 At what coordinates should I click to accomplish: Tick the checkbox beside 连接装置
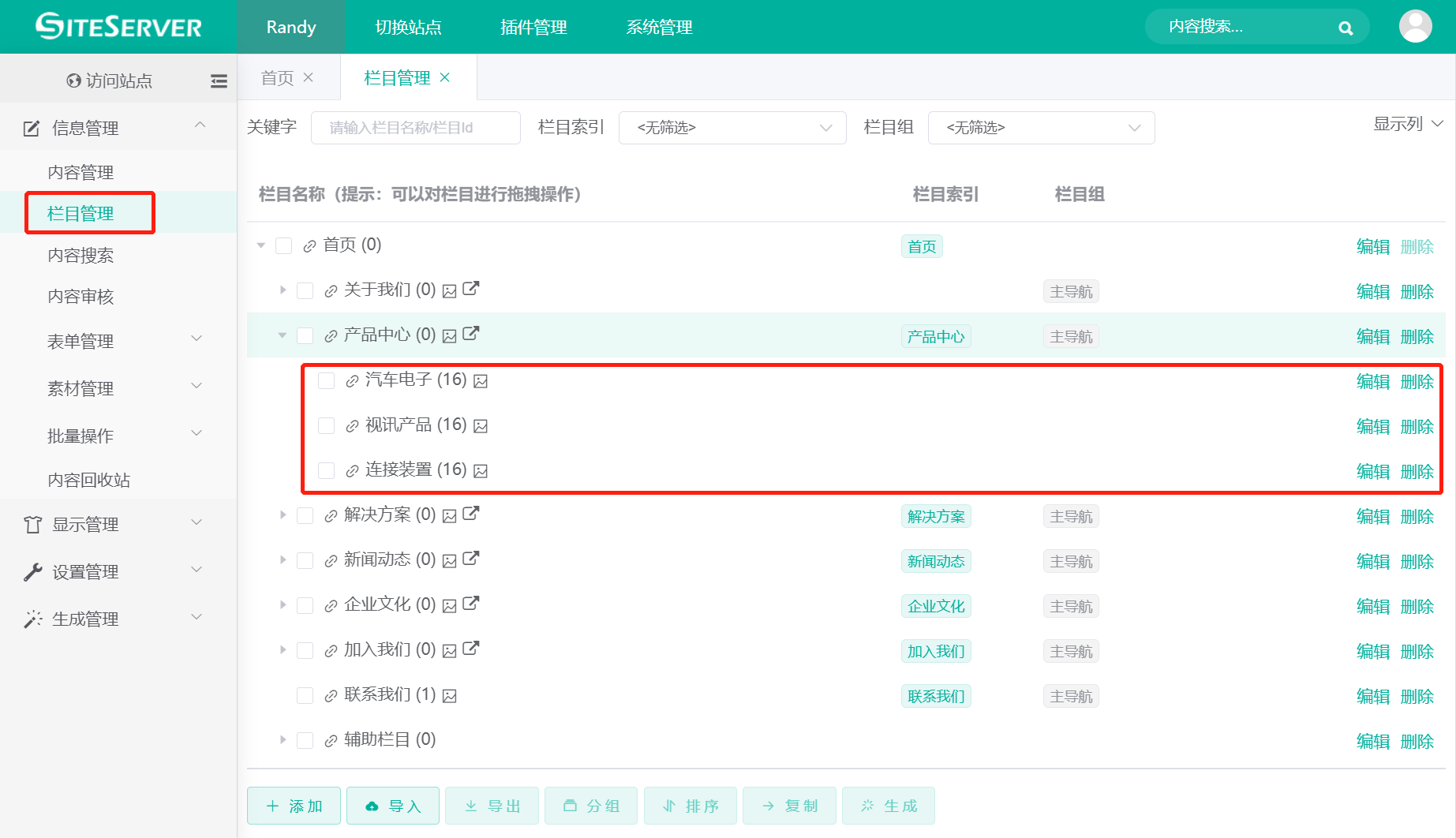(326, 470)
